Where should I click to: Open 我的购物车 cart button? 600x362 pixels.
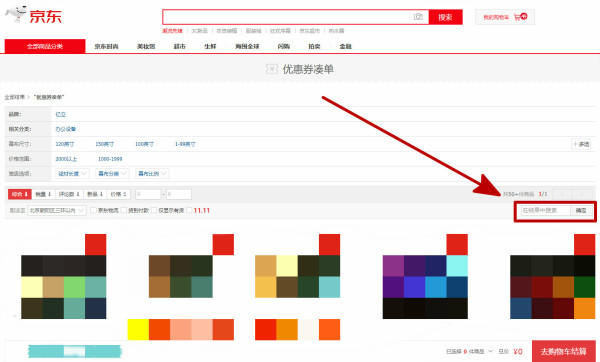(505, 17)
